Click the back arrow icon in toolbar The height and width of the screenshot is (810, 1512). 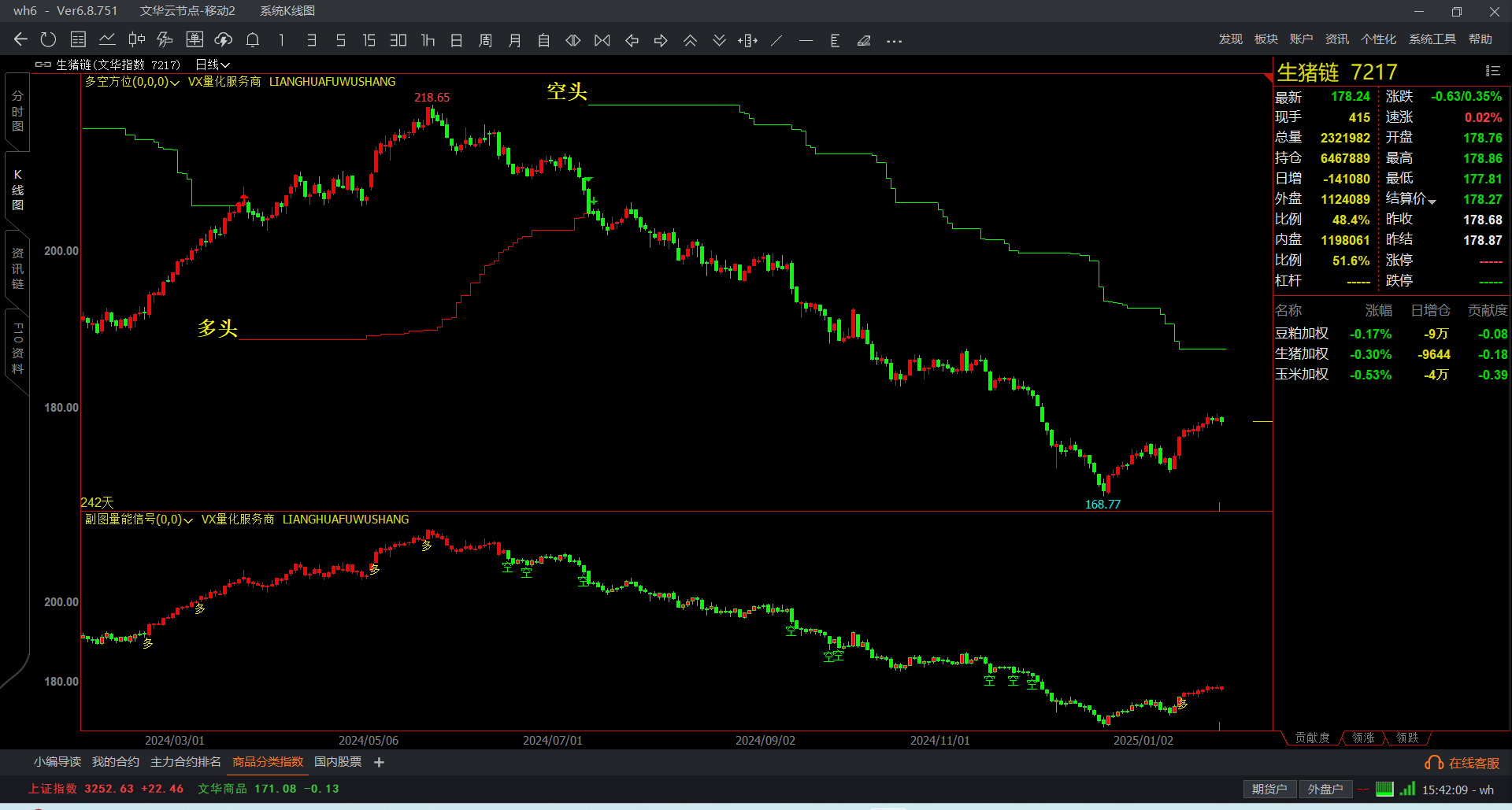tap(20, 40)
